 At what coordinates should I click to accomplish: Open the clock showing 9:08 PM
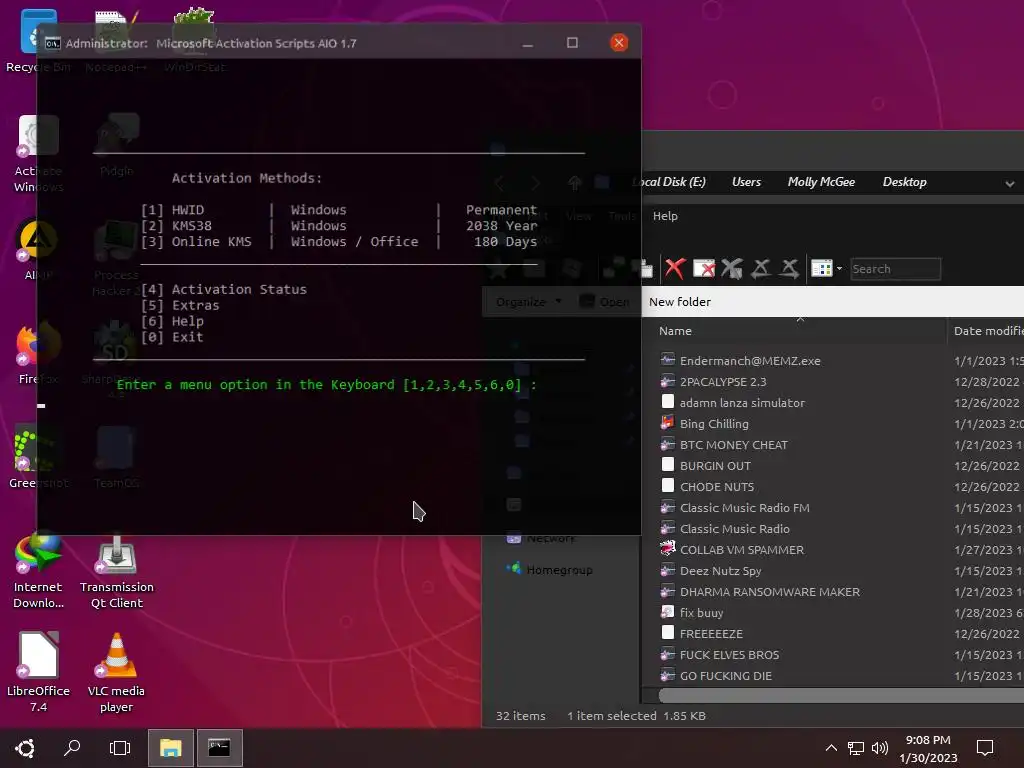(928, 748)
